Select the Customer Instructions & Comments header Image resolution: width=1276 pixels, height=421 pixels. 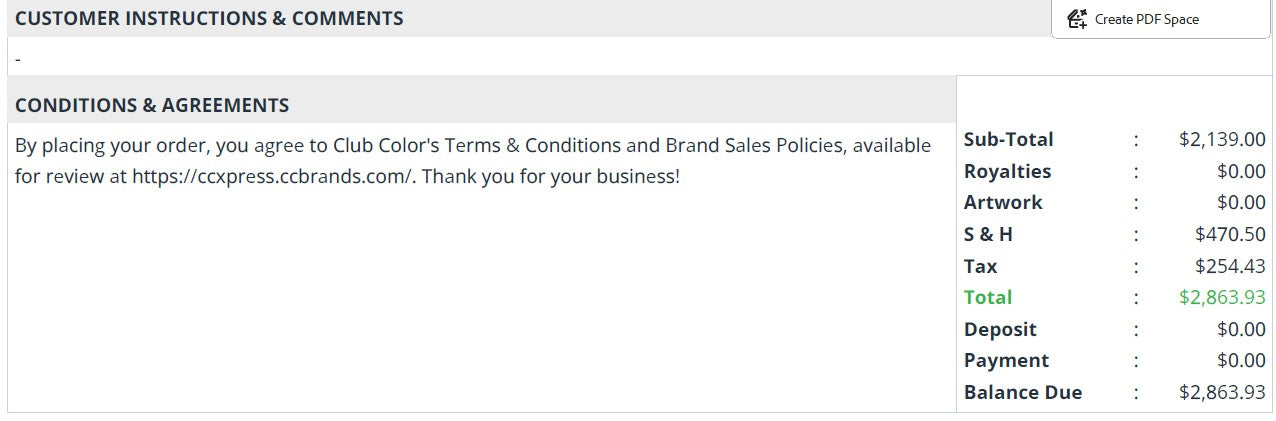(209, 18)
